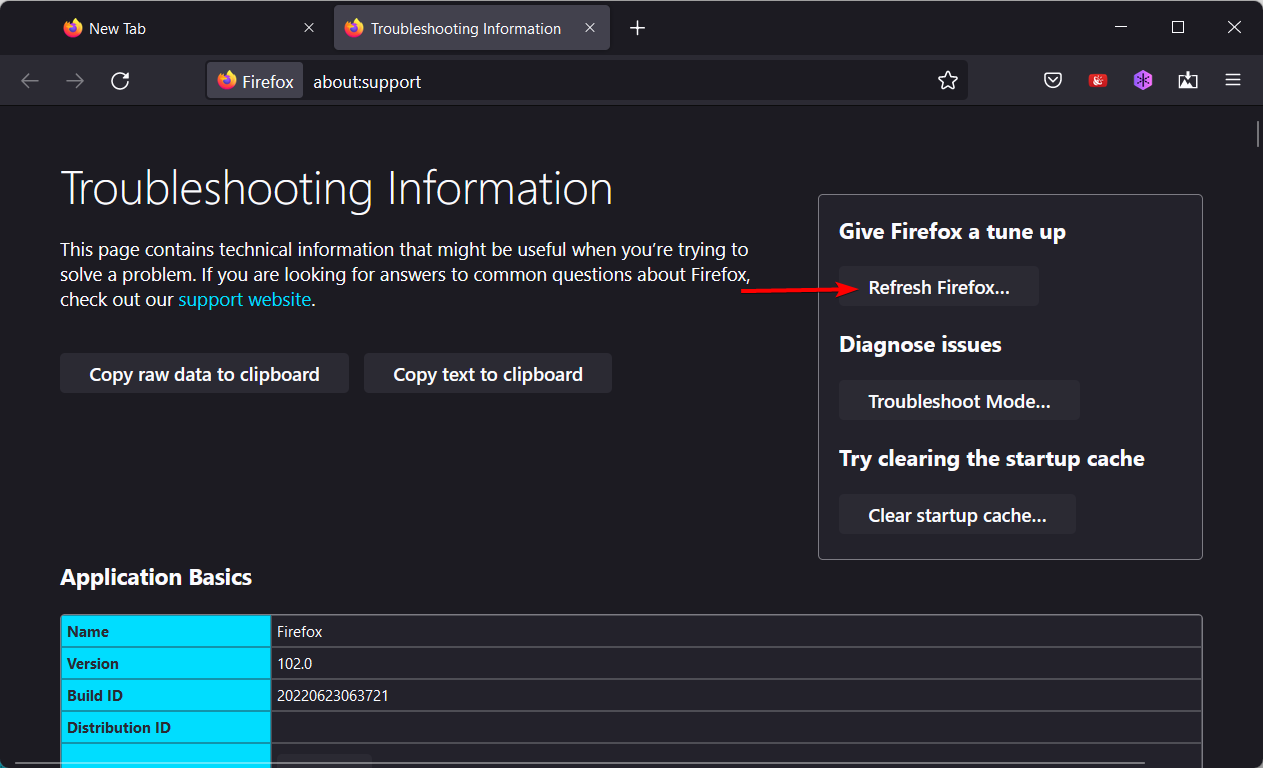Click the Distribution ID header cell

pyautogui.click(x=166, y=728)
